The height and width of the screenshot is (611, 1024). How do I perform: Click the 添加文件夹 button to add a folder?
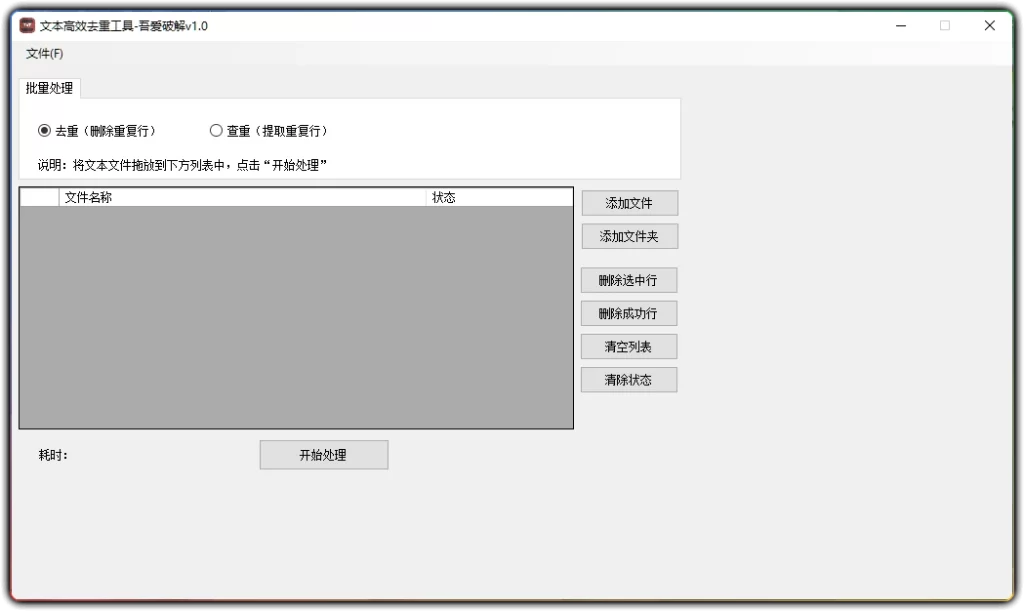(x=629, y=236)
